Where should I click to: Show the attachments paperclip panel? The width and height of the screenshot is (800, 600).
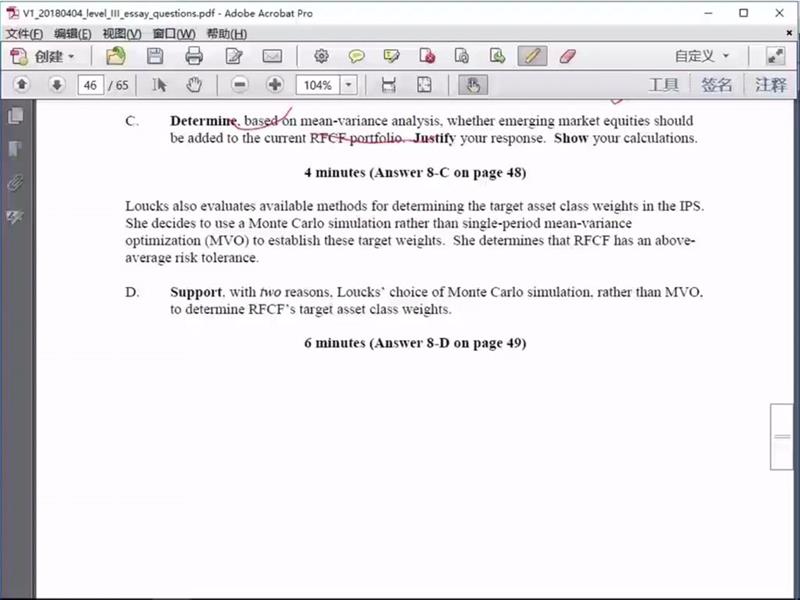pos(16,183)
